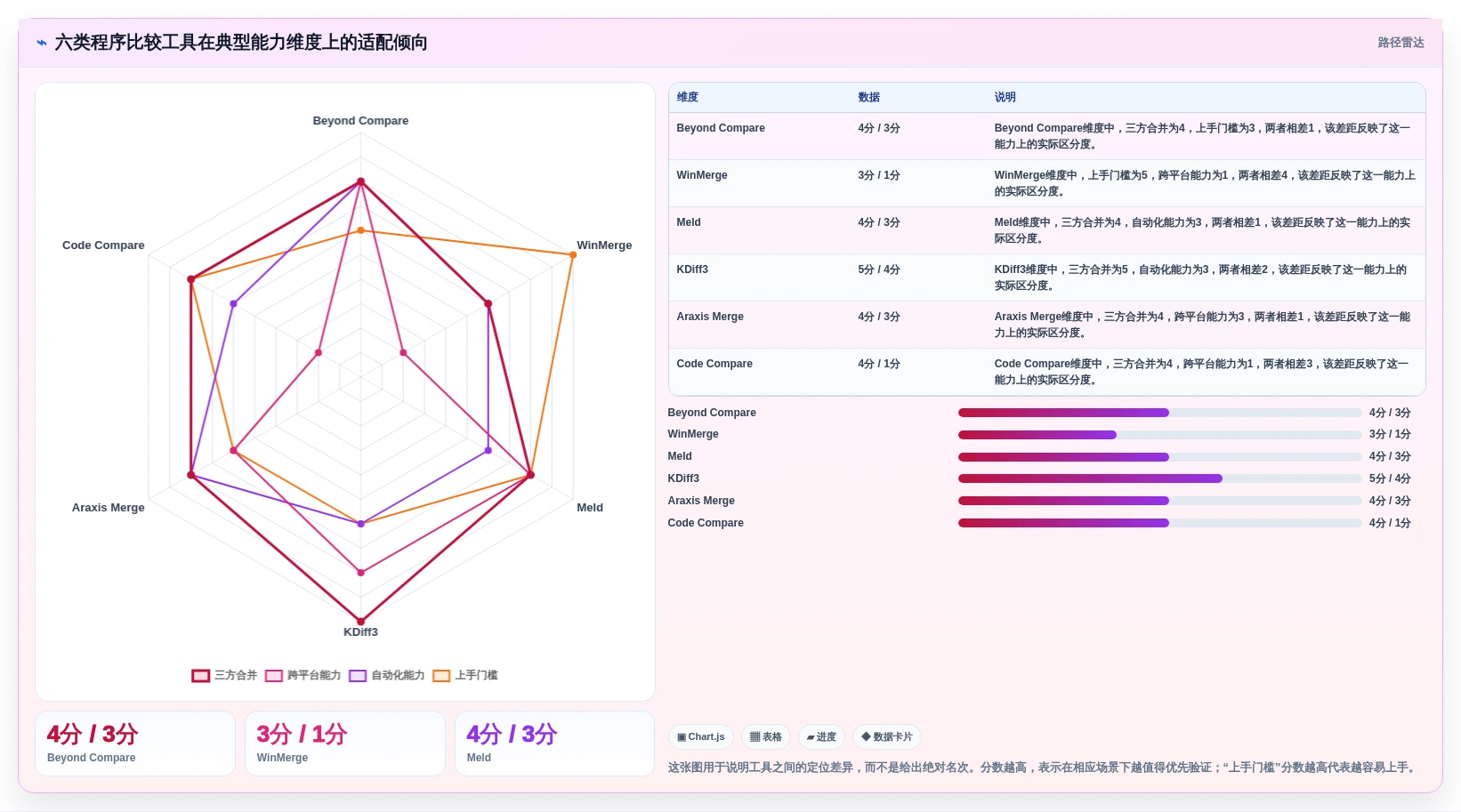Toggle the 三方合并 legend series
The height and width of the screenshot is (812, 1461).
[224, 675]
